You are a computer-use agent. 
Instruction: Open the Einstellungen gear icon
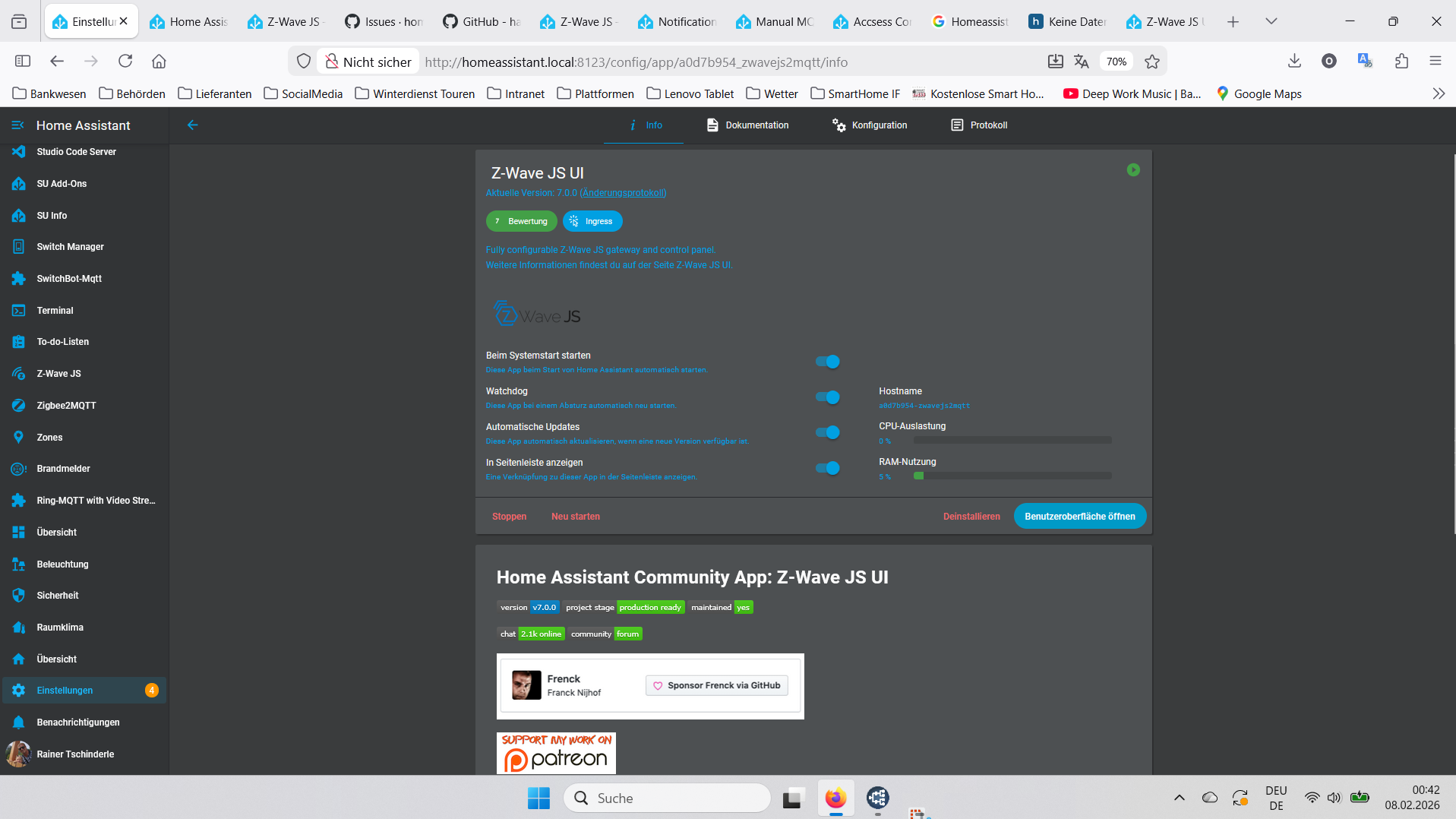(x=19, y=691)
